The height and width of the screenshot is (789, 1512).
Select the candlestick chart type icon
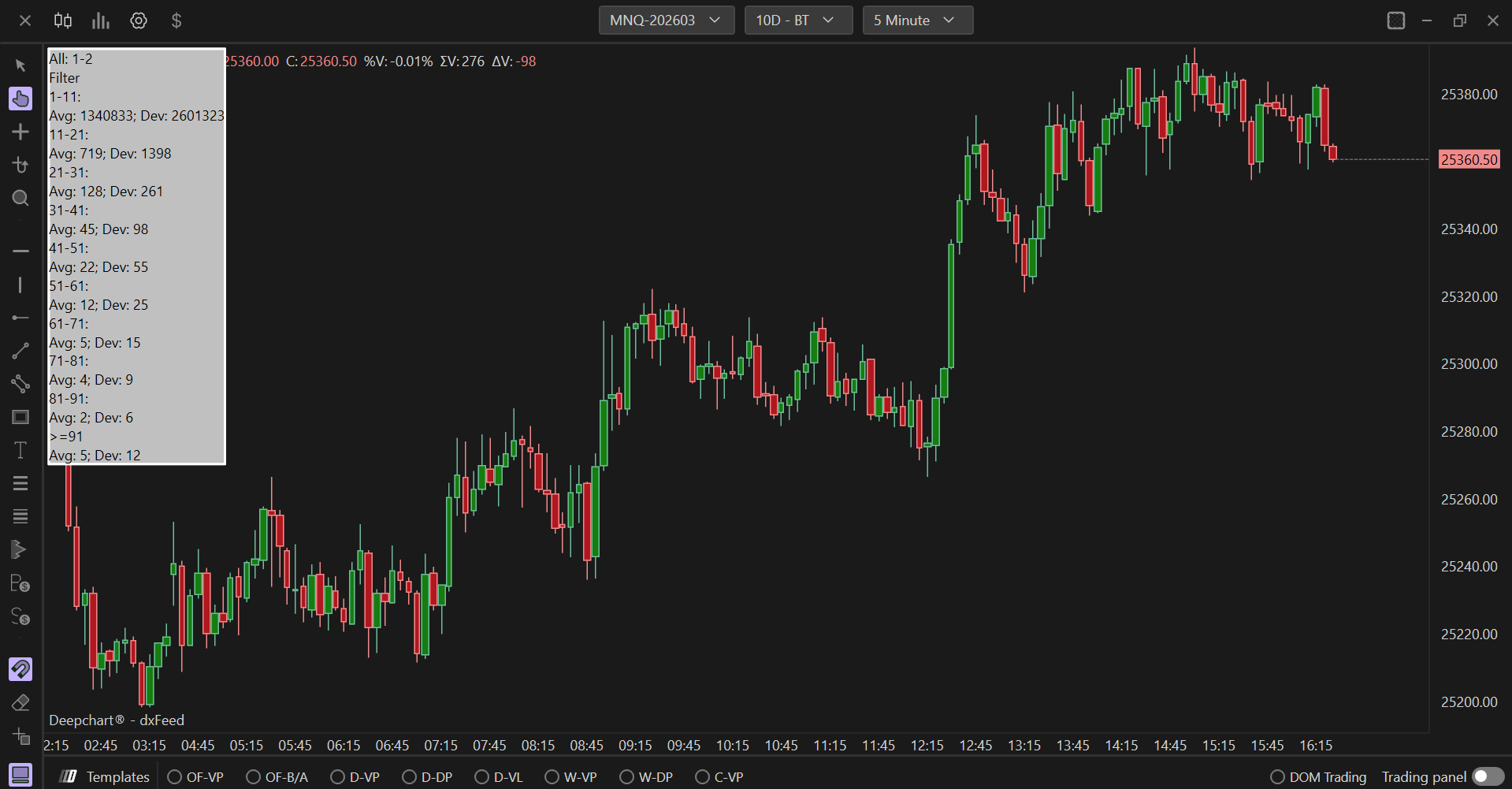pyautogui.click(x=63, y=20)
